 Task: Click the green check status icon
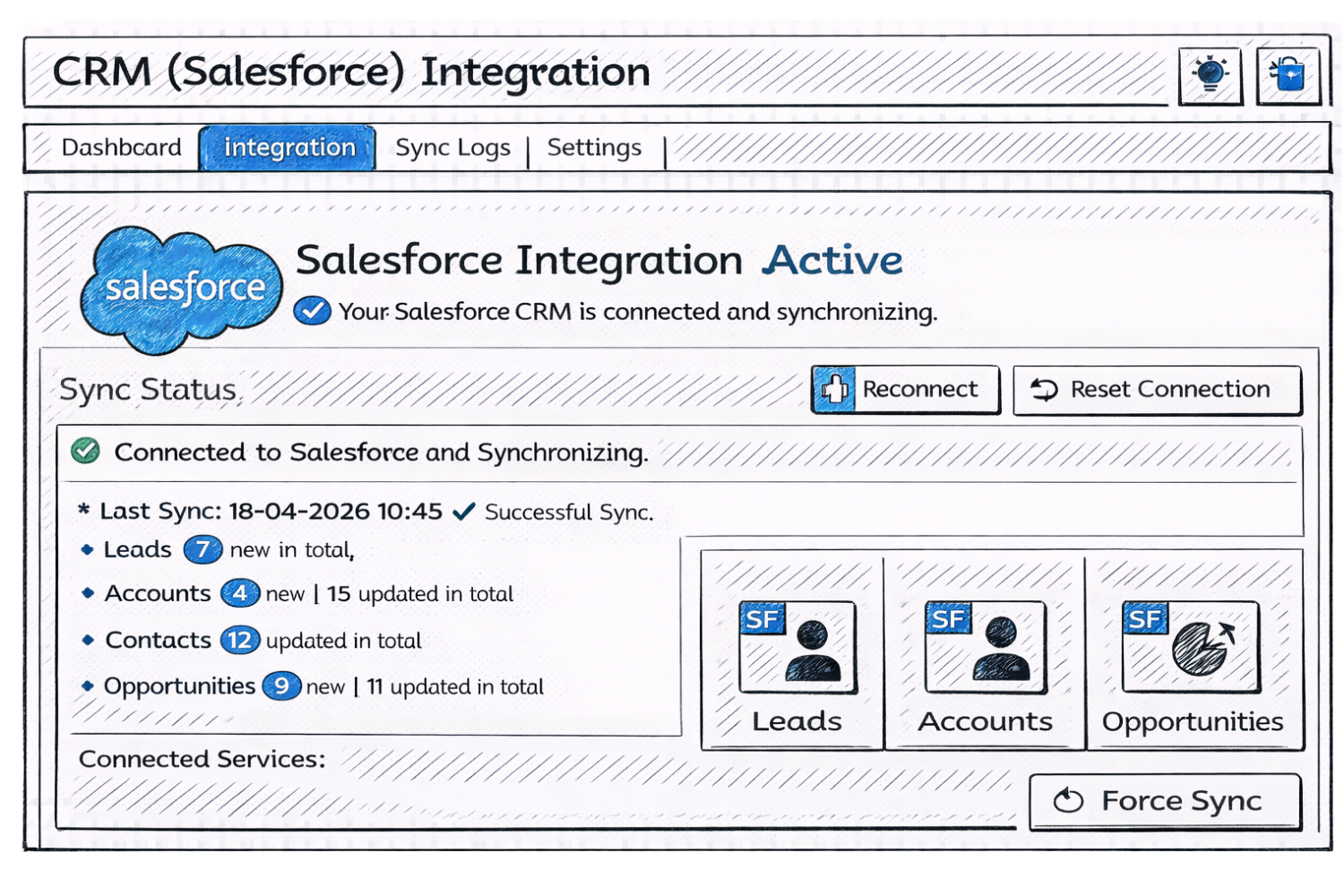coord(86,451)
